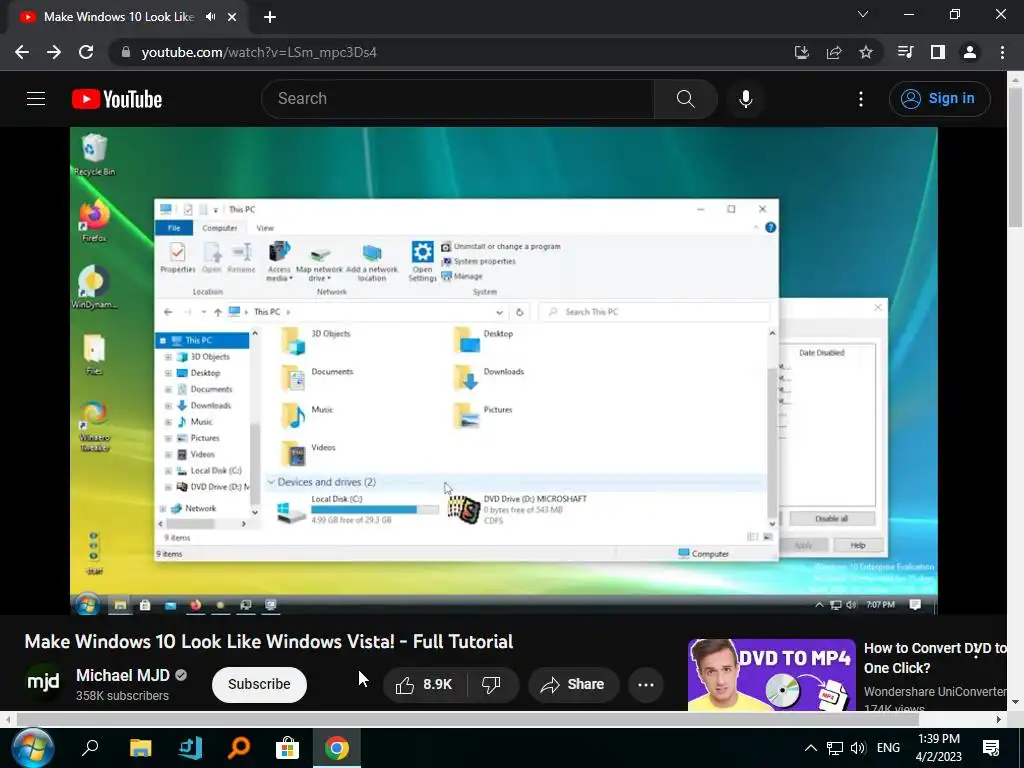Open the orange search app on taskbar
This screenshot has height=768, width=1024.
tap(239, 748)
